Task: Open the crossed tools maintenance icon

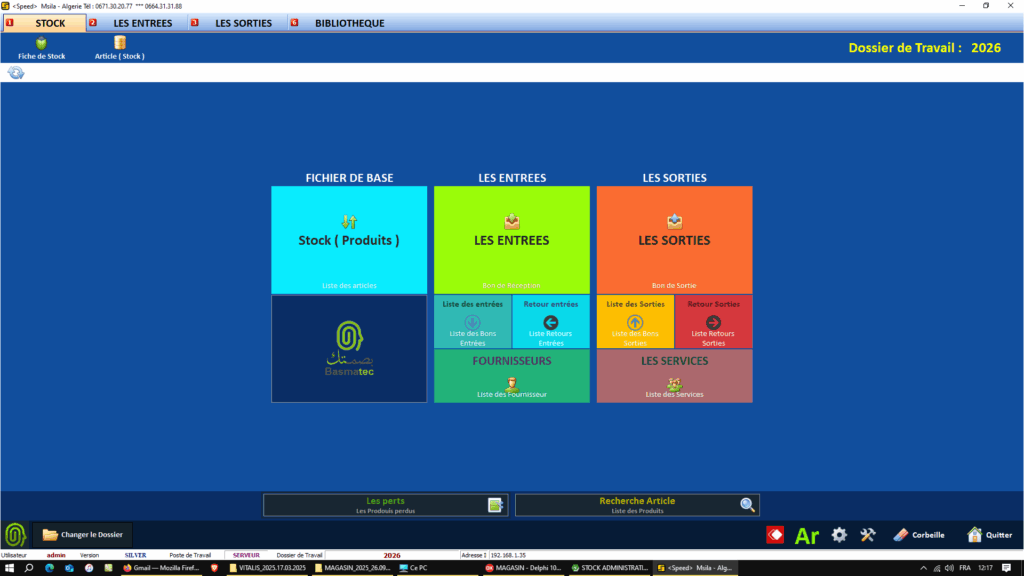Action: [x=868, y=535]
